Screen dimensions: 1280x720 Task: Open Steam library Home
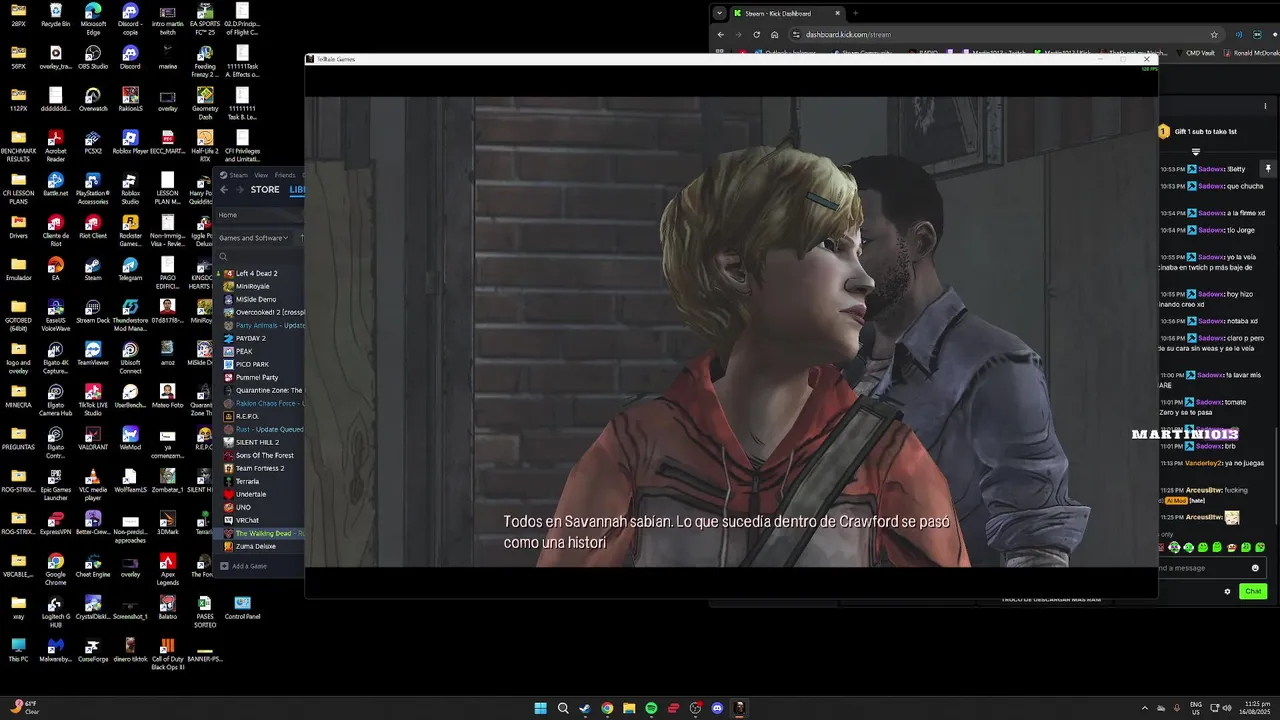[x=228, y=215]
